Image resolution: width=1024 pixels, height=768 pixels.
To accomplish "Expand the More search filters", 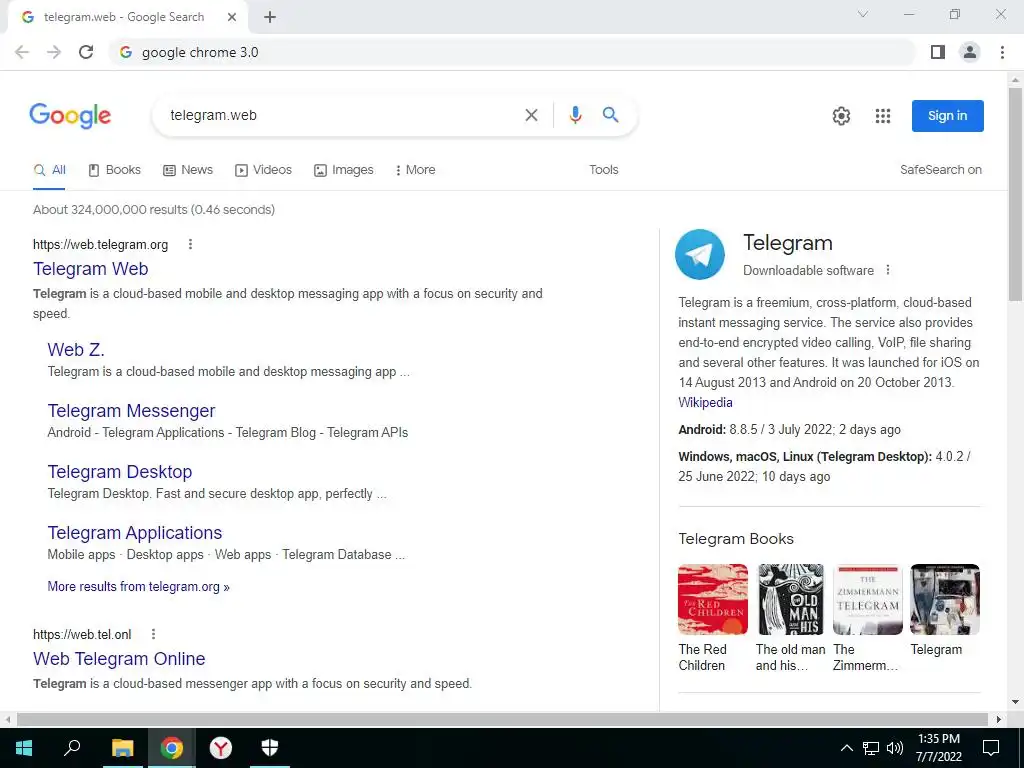I will [x=415, y=170].
